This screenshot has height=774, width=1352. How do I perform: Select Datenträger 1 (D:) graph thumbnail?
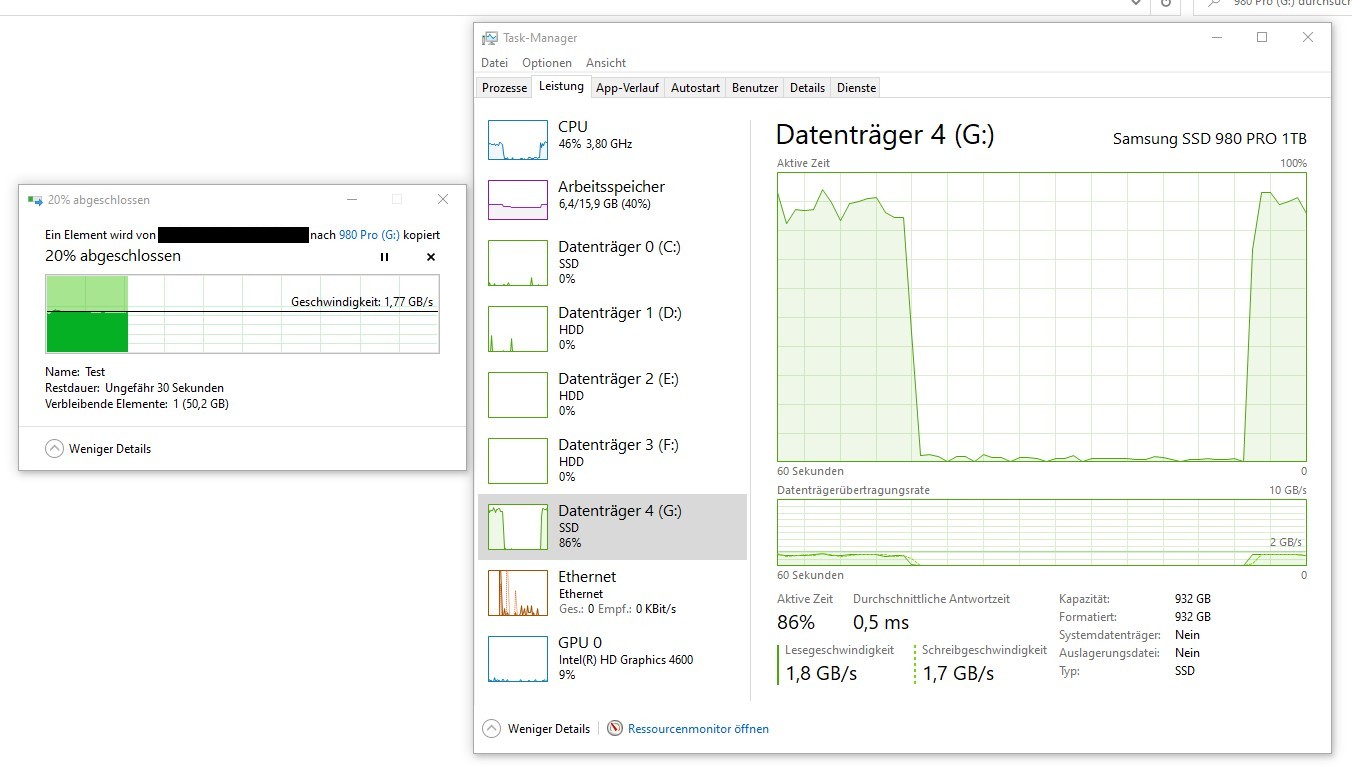click(517, 329)
